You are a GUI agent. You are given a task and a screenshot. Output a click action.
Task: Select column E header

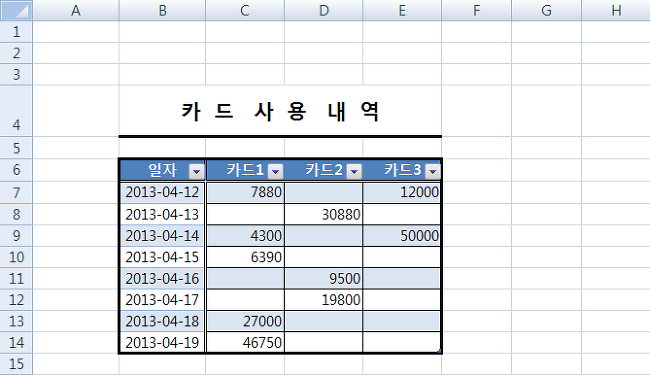pos(402,10)
